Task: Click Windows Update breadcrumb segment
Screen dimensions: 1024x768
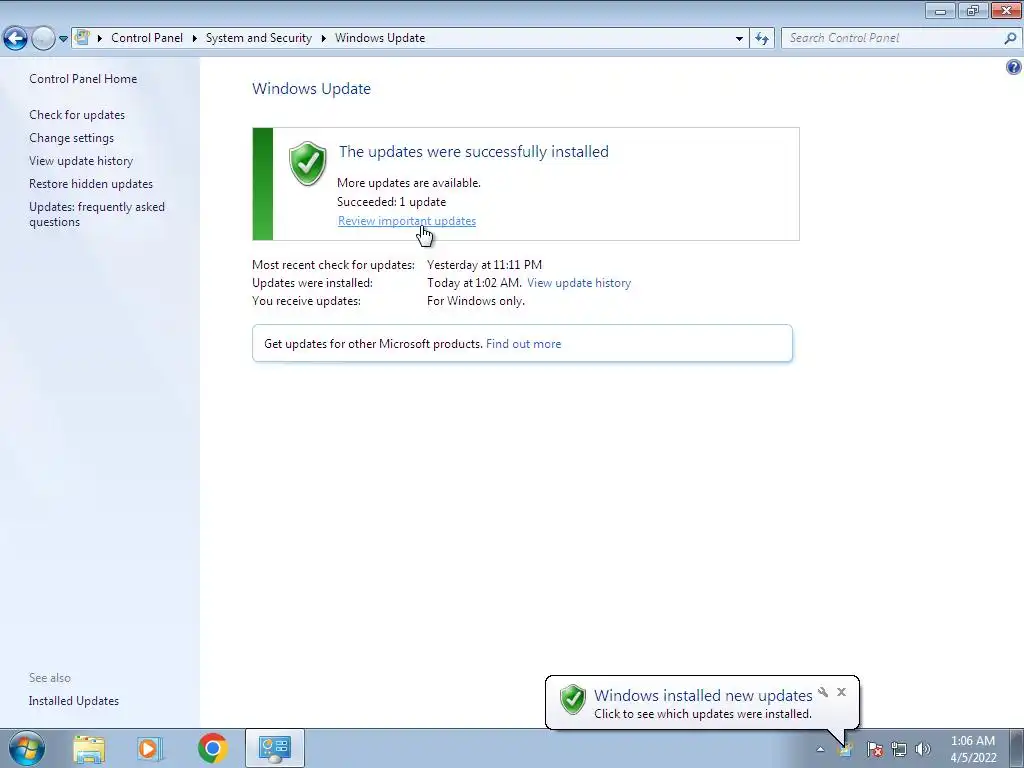Action: pos(380,38)
